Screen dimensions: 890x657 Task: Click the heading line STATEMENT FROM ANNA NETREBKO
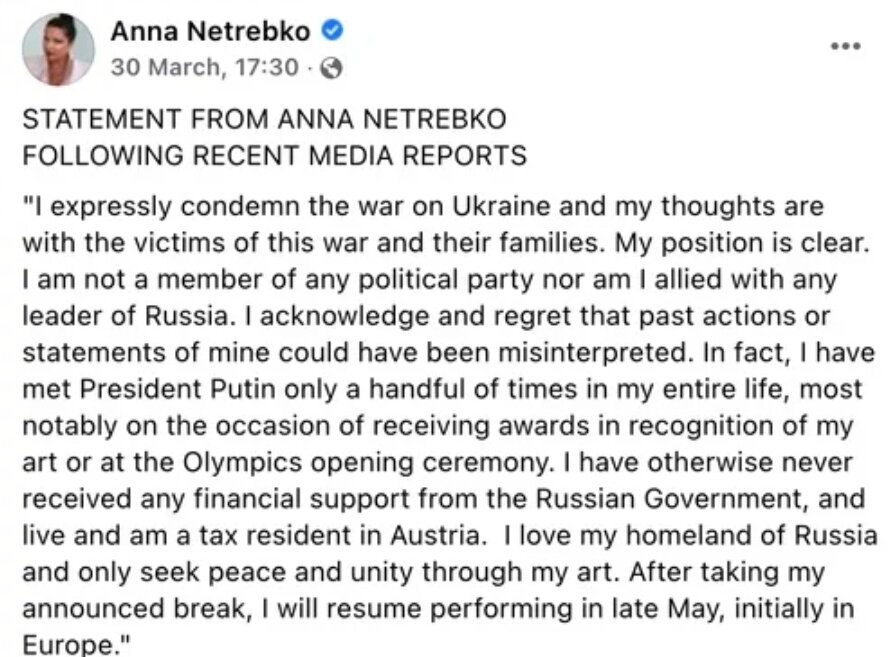coord(265,119)
